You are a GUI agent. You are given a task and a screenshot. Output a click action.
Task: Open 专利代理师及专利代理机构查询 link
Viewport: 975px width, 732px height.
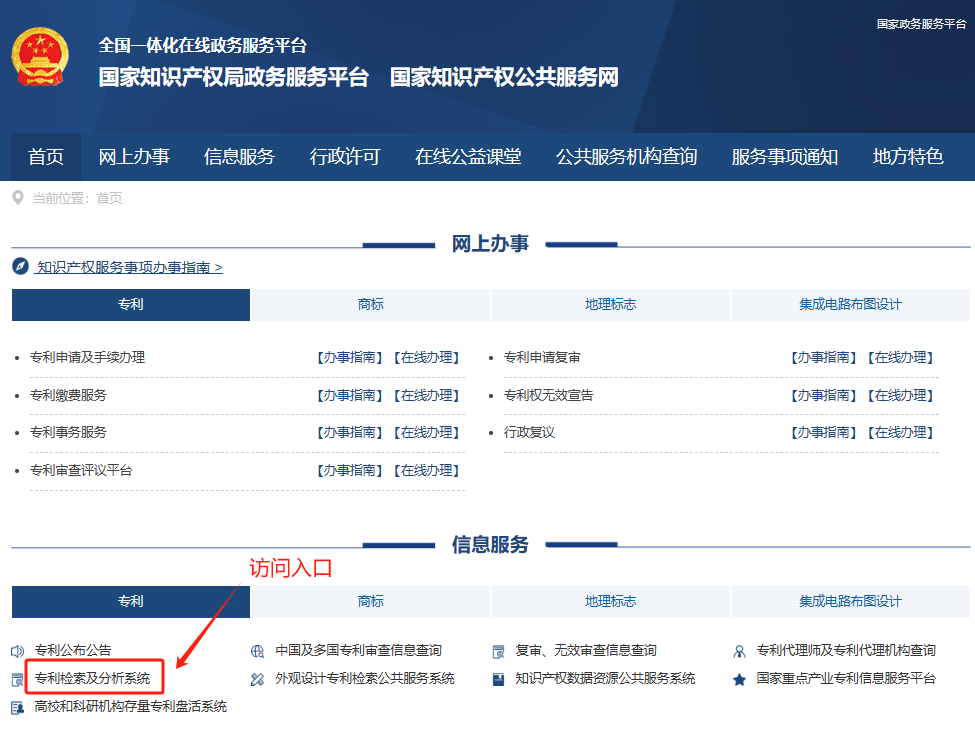tap(846, 651)
